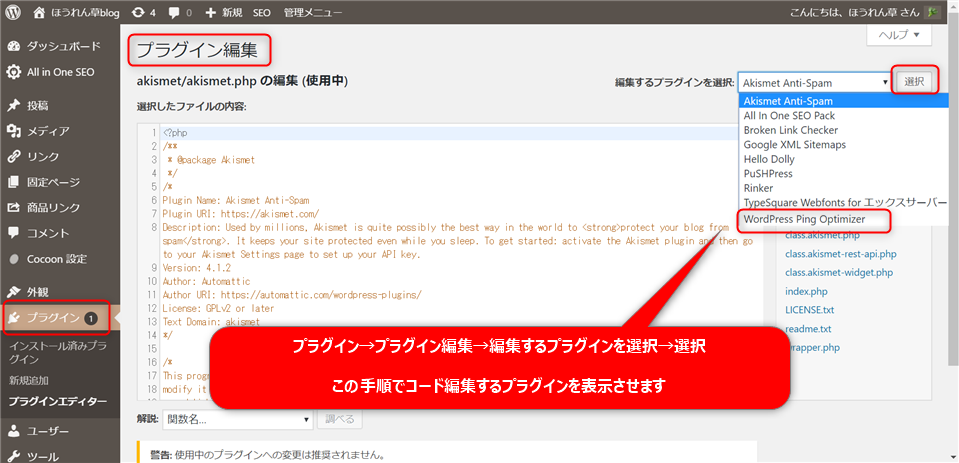Click the ツール wrench icon

click(x=14, y=456)
